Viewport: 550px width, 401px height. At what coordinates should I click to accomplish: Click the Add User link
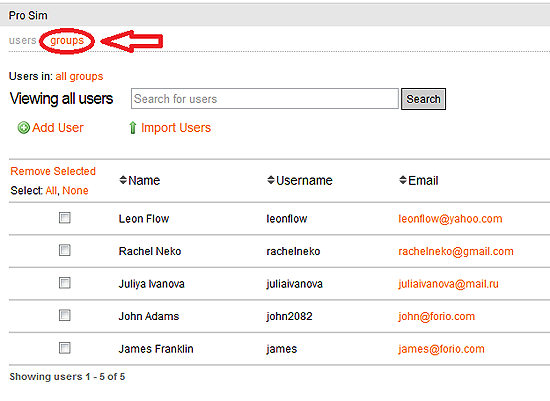tap(58, 128)
